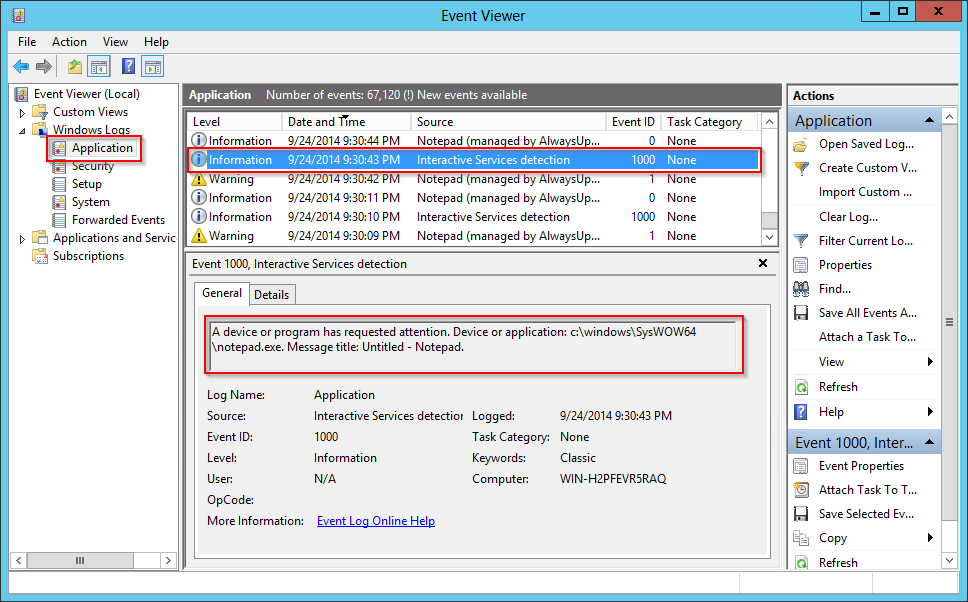Click the Back arrow in toolbar
The image size is (968, 602).
[21, 67]
